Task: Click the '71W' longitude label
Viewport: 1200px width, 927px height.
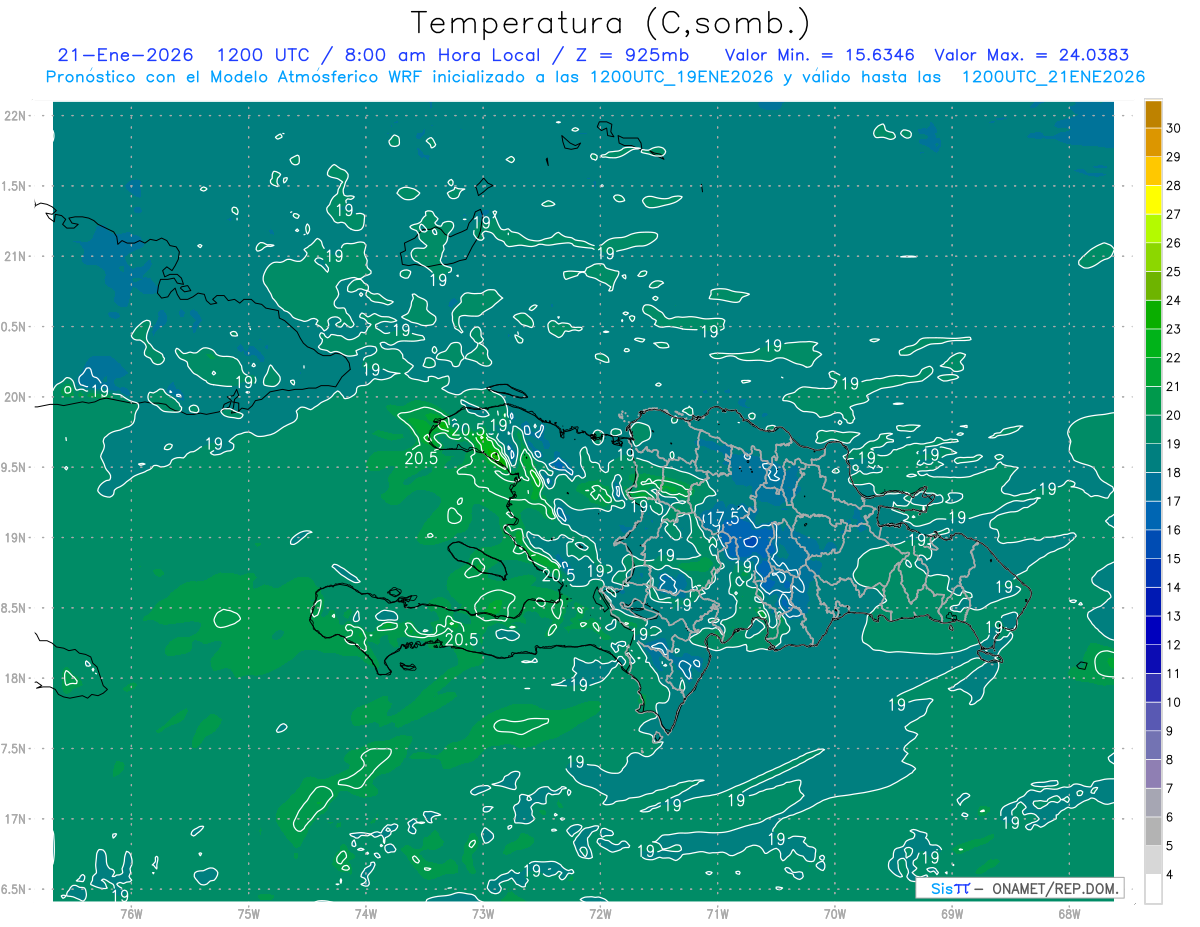Action: coord(717,912)
